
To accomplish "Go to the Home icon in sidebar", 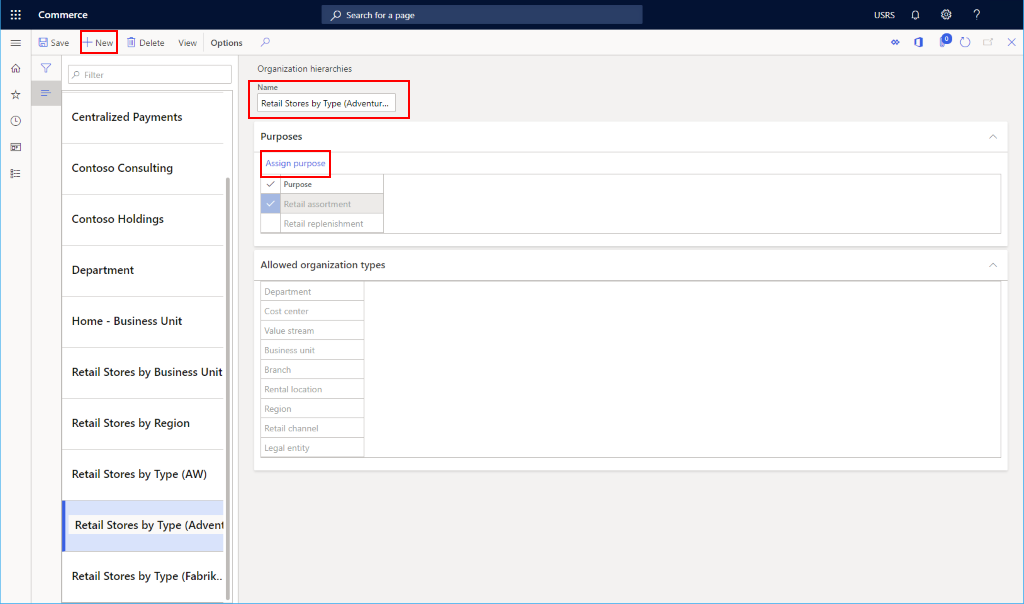I will [16, 69].
